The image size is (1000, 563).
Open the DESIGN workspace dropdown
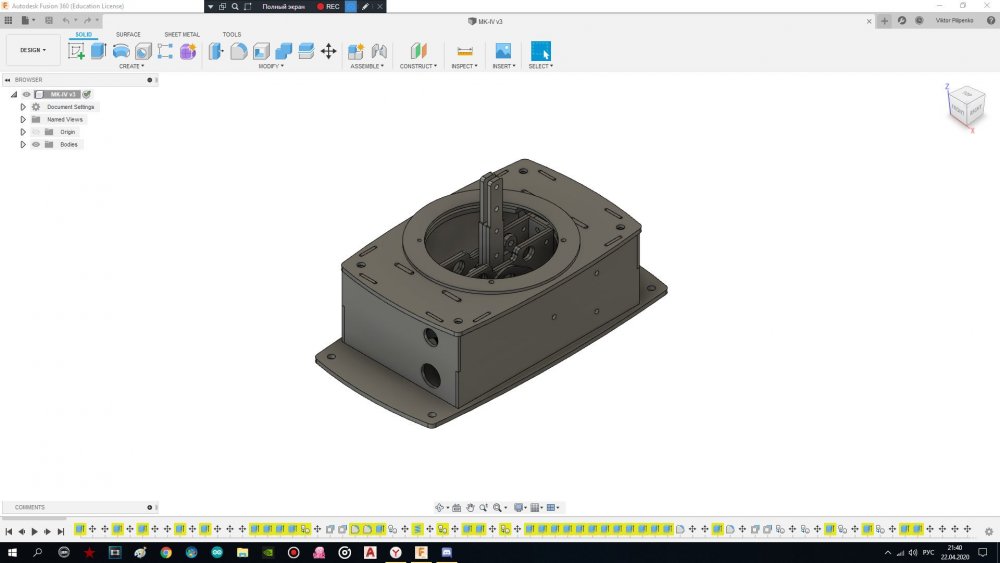pyautogui.click(x=33, y=50)
